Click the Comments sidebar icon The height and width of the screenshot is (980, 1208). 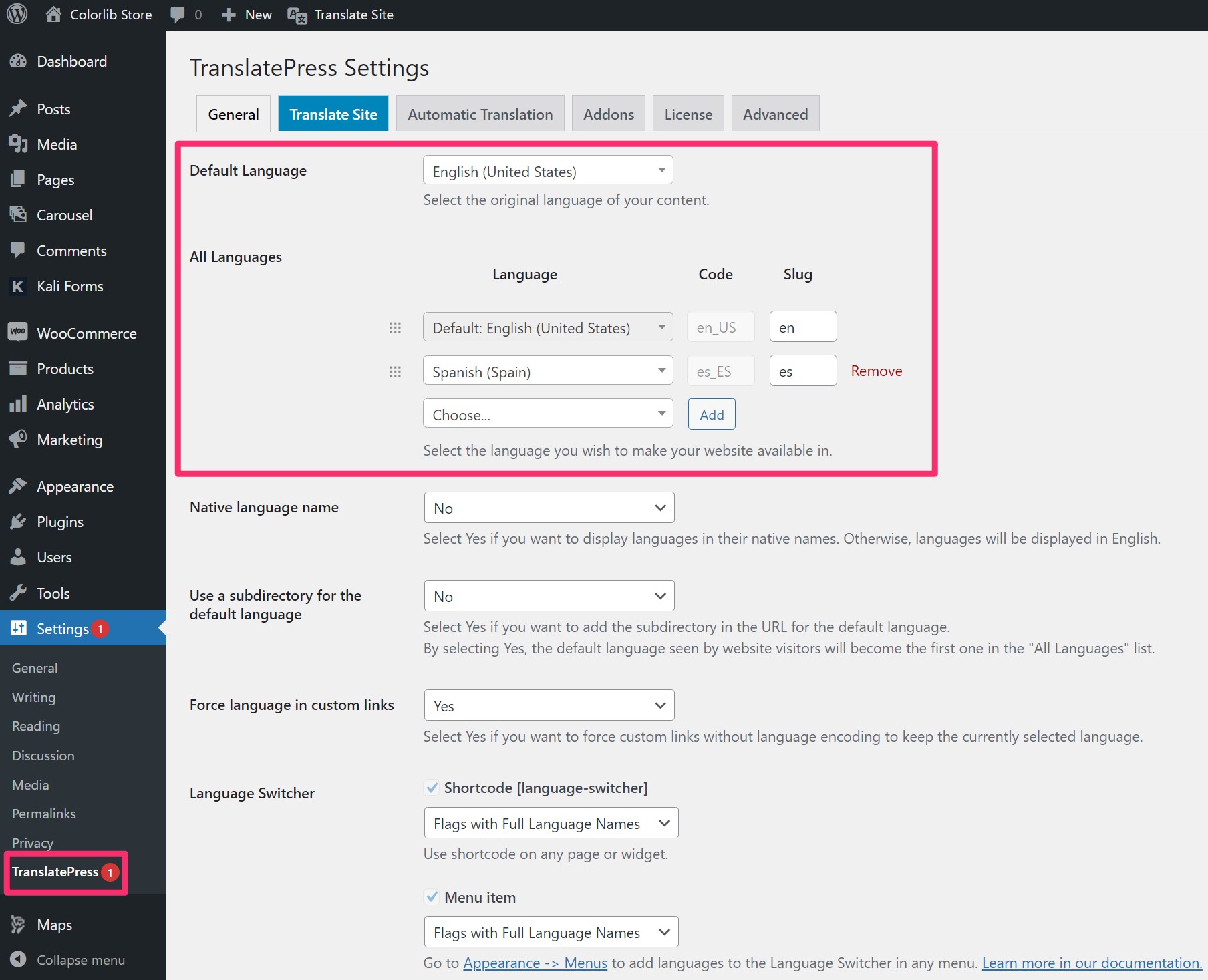(19, 250)
